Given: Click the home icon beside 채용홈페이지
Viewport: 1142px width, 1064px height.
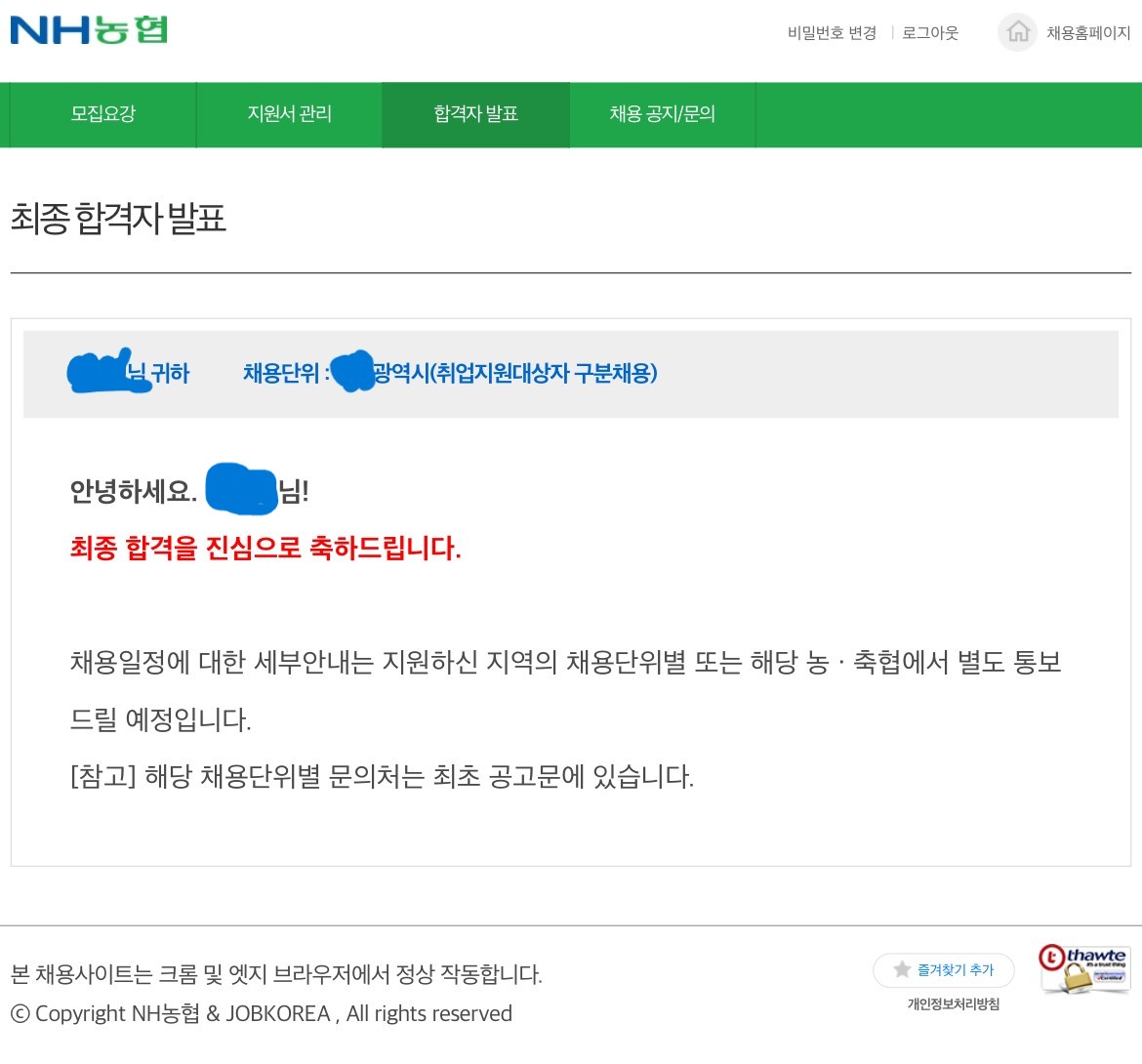Looking at the screenshot, I should coord(1017,32).
